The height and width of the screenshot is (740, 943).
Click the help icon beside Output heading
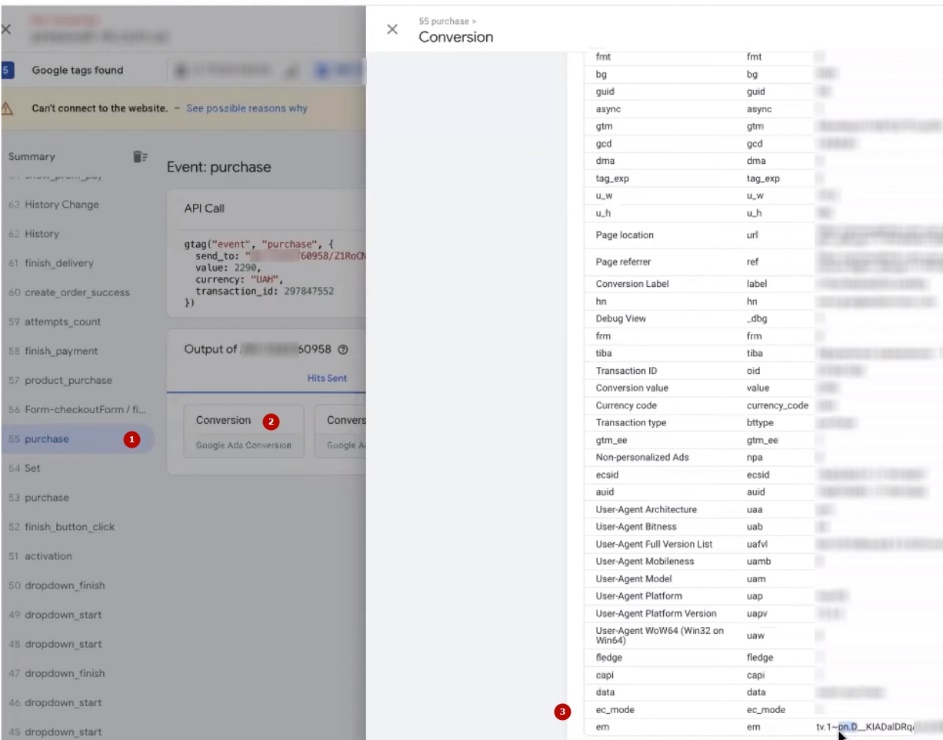(343, 350)
